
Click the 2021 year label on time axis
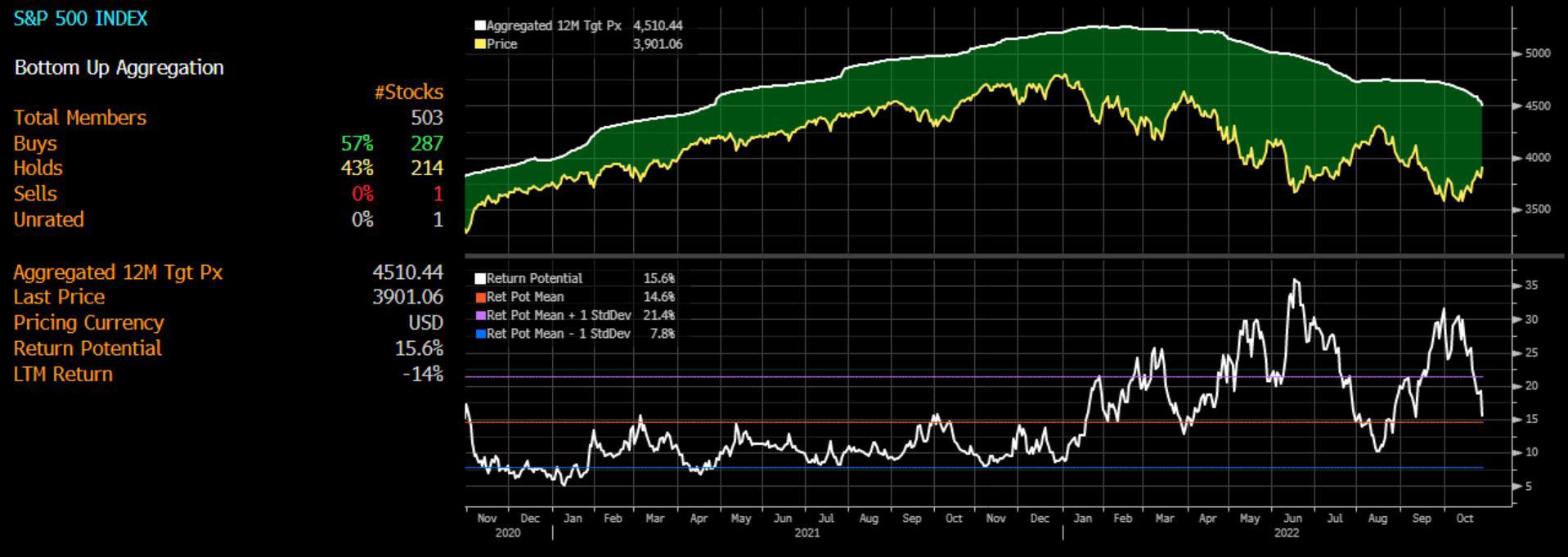pos(806,533)
